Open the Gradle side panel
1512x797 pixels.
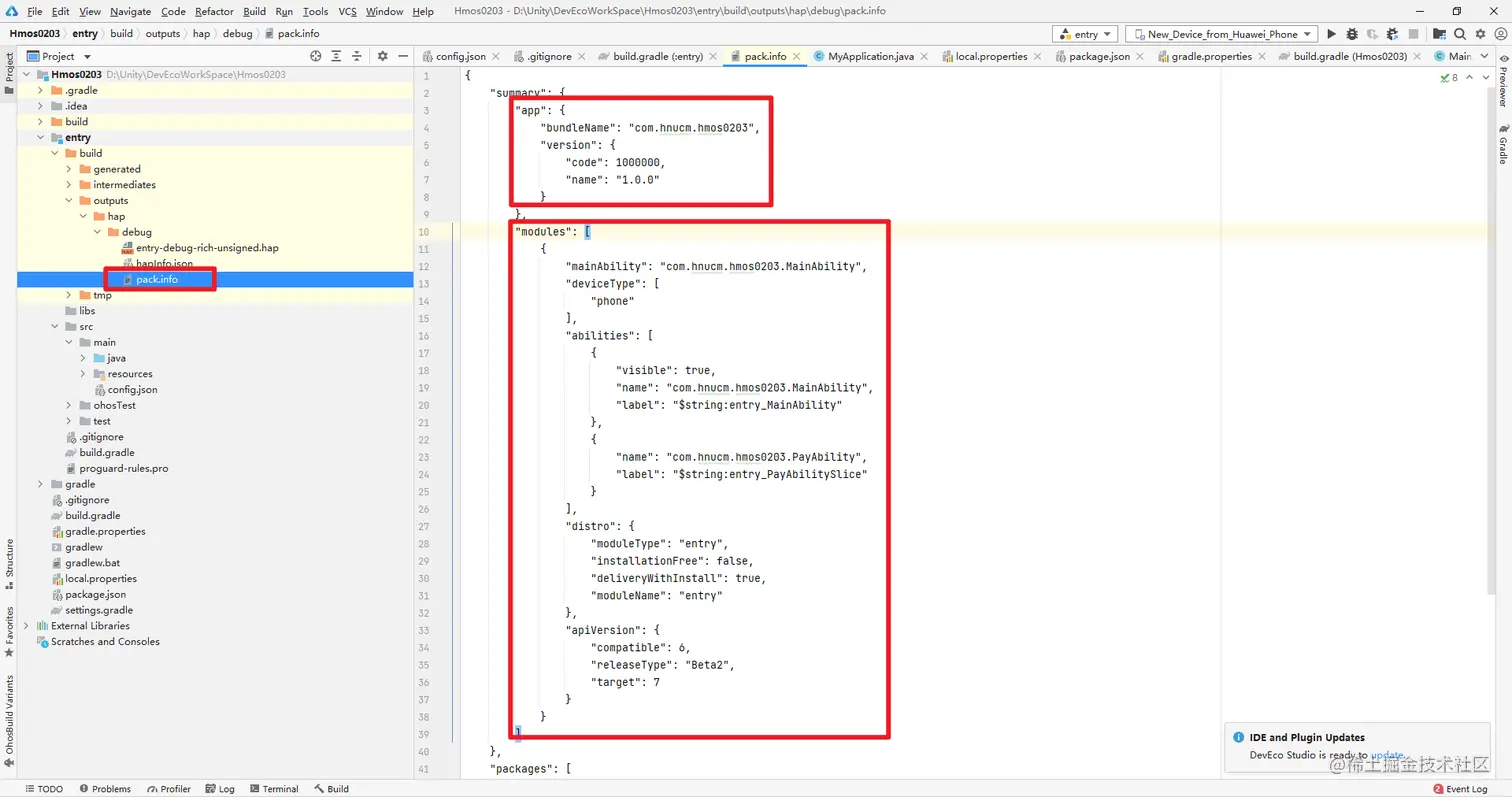(1502, 145)
